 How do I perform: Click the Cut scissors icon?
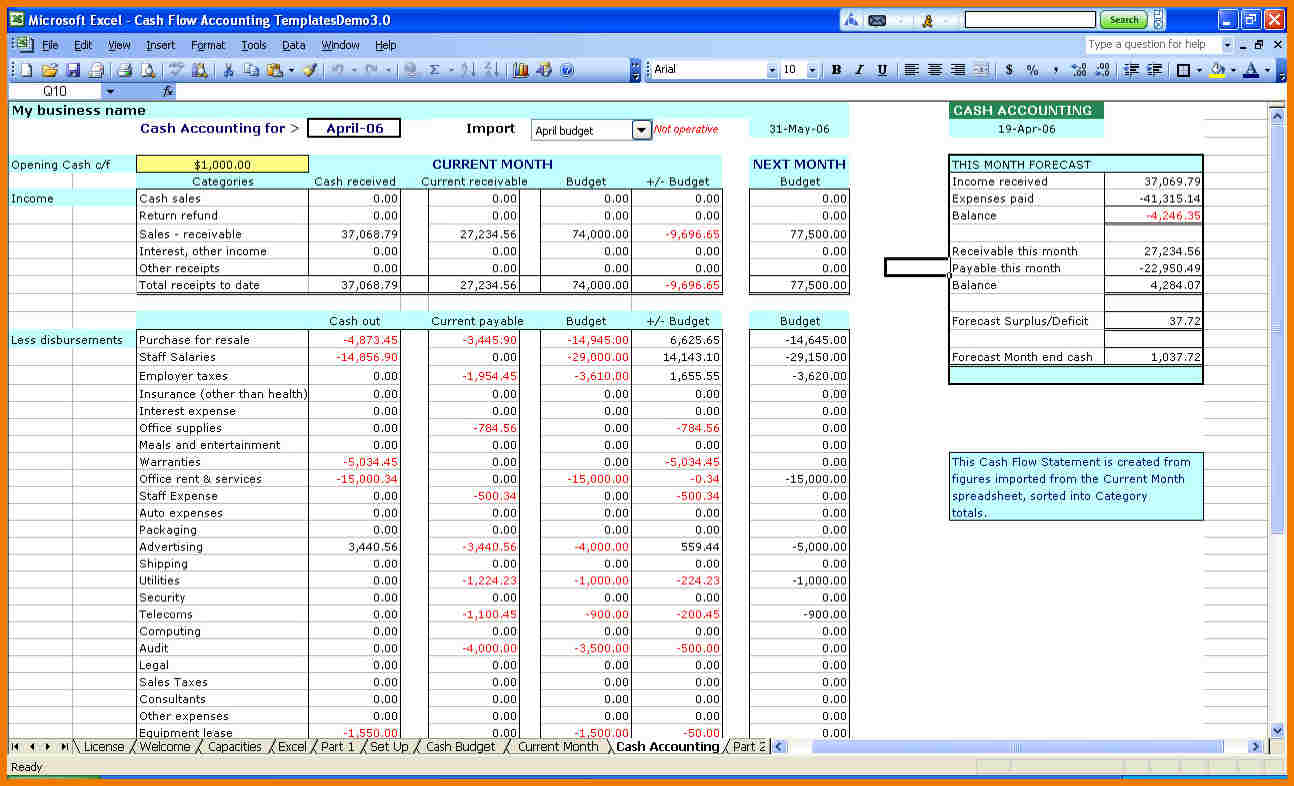[228, 70]
